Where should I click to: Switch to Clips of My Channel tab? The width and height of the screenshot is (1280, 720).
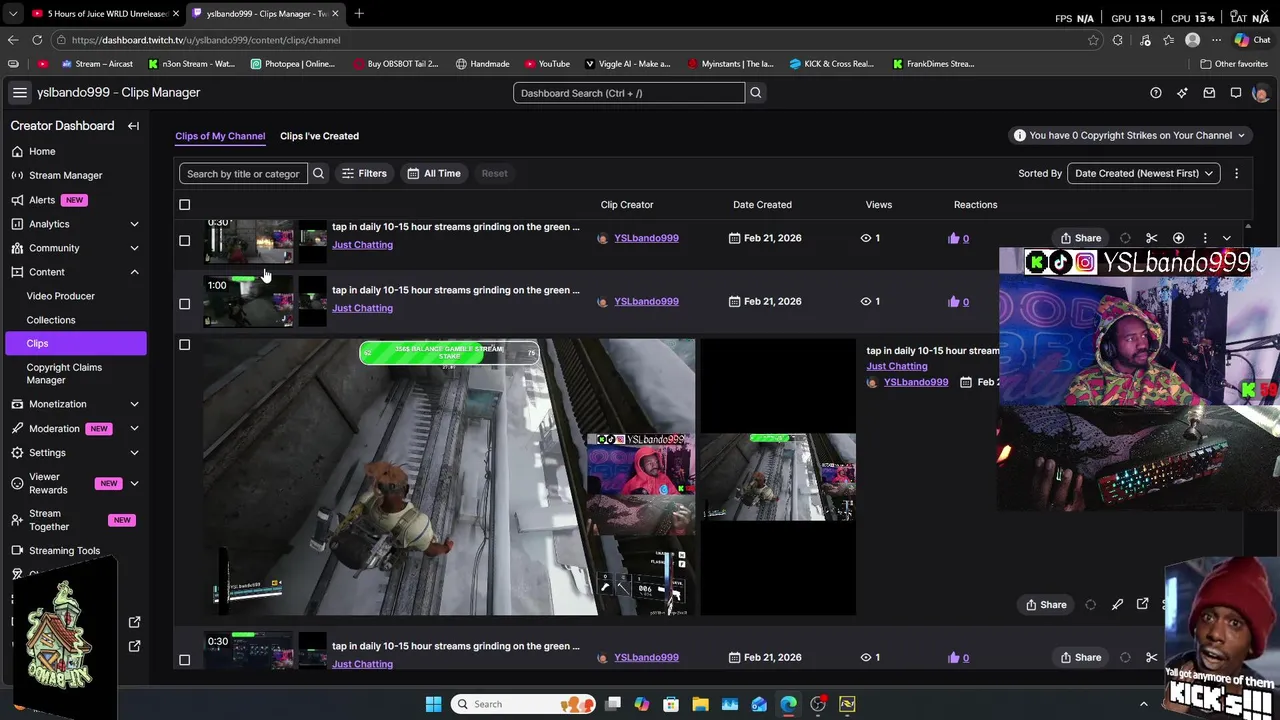click(x=220, y=136)
